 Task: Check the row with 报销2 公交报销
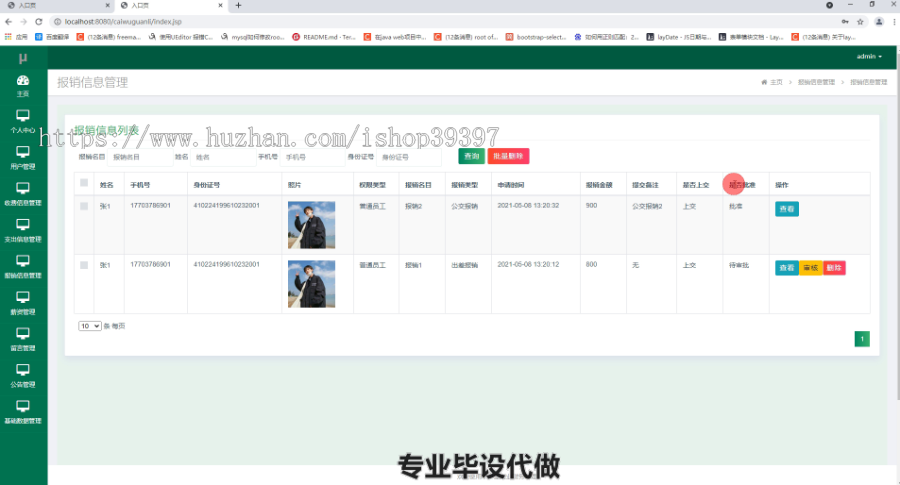click(x=84, y=206)
